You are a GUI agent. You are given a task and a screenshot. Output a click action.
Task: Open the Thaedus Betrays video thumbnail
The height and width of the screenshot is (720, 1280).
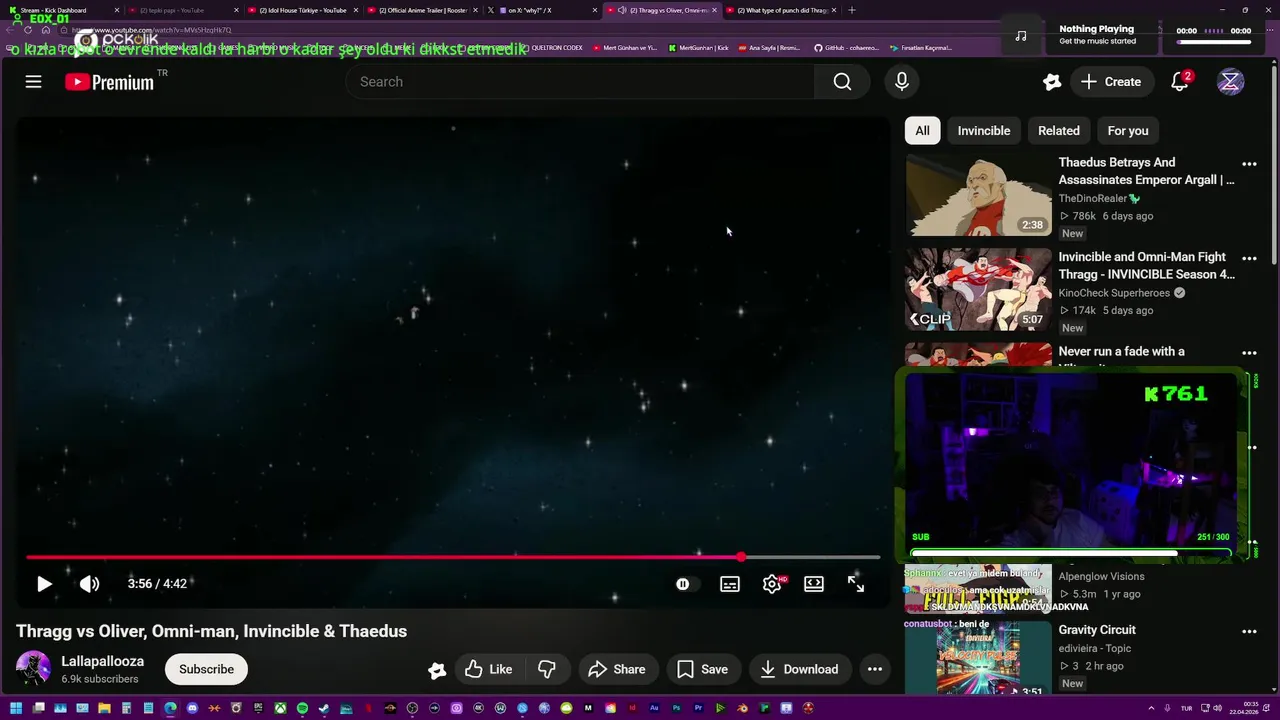pyautogui.click(x=978, y=195)
